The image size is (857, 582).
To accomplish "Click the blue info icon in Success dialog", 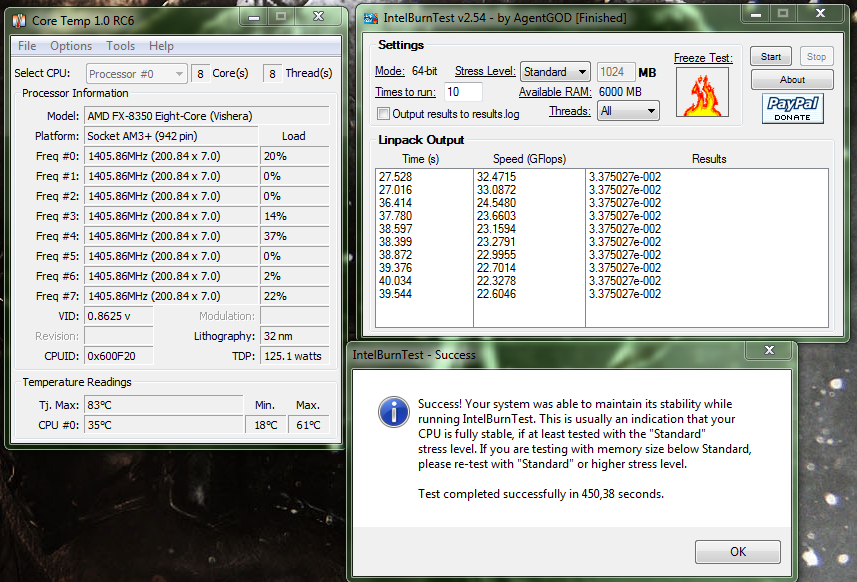I will (x=394, y=411).
